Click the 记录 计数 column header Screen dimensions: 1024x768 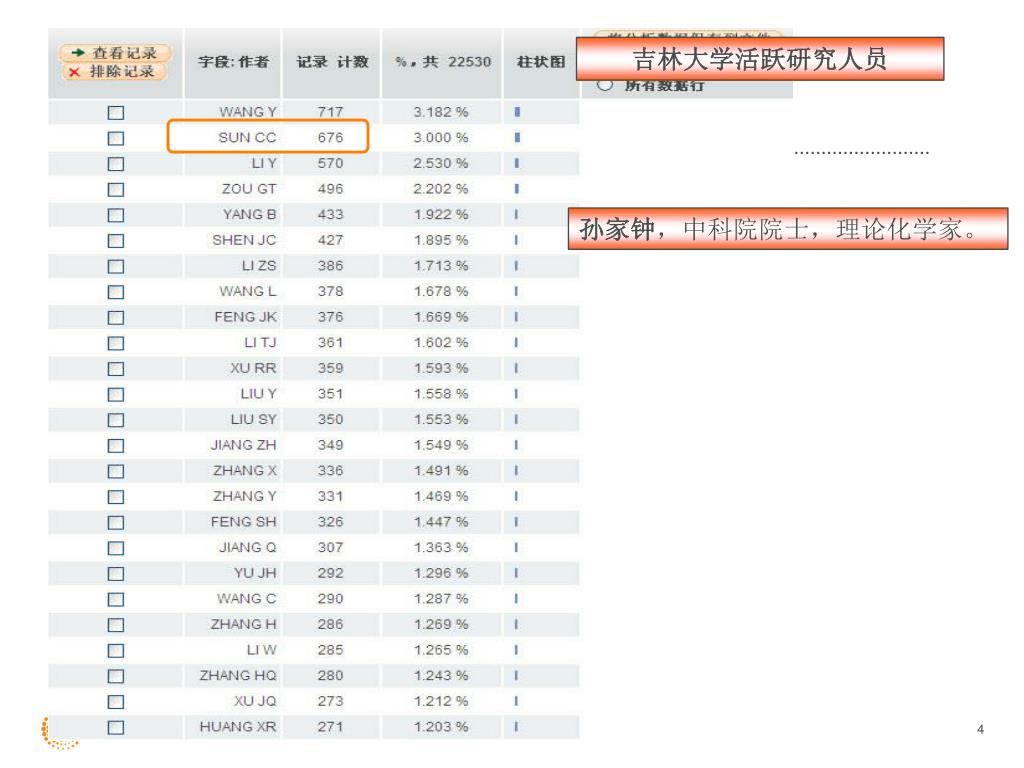(332, 62)
